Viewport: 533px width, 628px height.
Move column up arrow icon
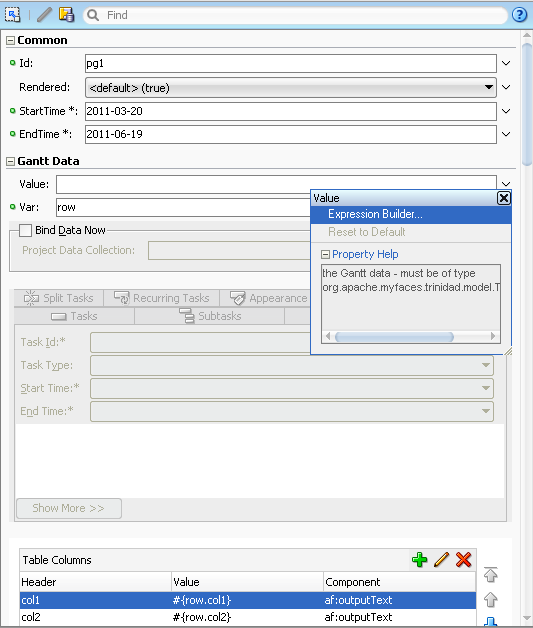click(x=491, y=600)
